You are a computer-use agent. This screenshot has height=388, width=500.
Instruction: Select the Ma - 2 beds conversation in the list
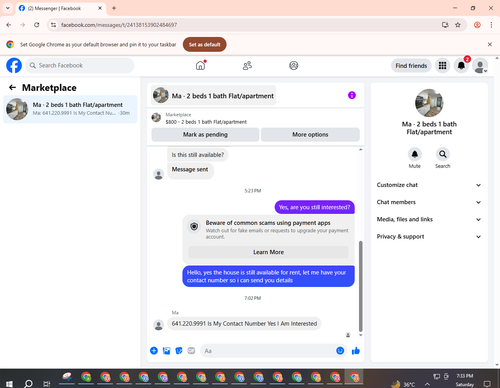(70, 109)
